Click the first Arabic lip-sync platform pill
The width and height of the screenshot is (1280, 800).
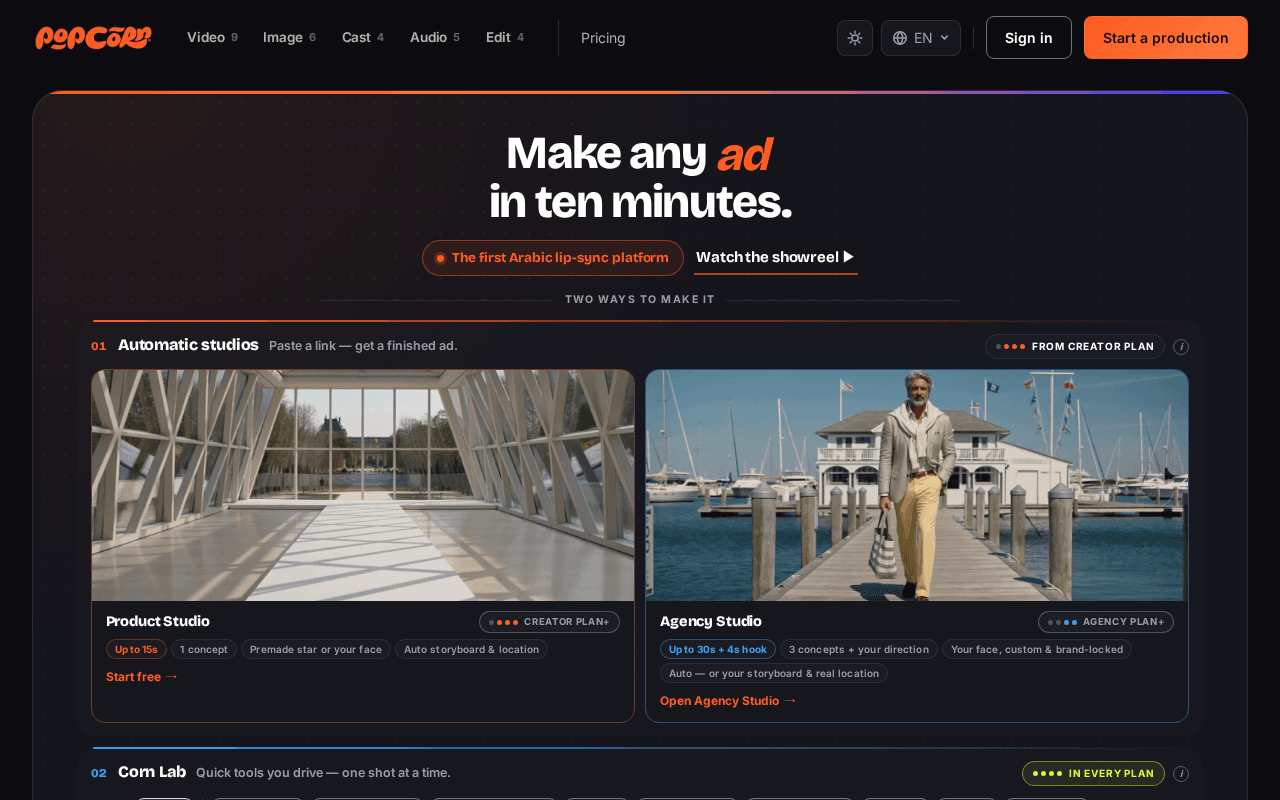point(553,258)
